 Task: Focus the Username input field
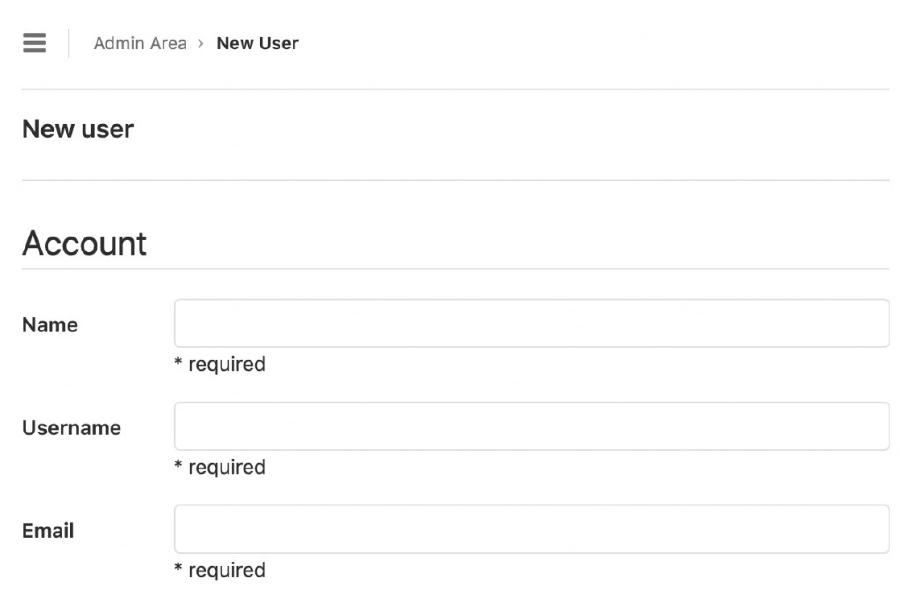point(532,426)
